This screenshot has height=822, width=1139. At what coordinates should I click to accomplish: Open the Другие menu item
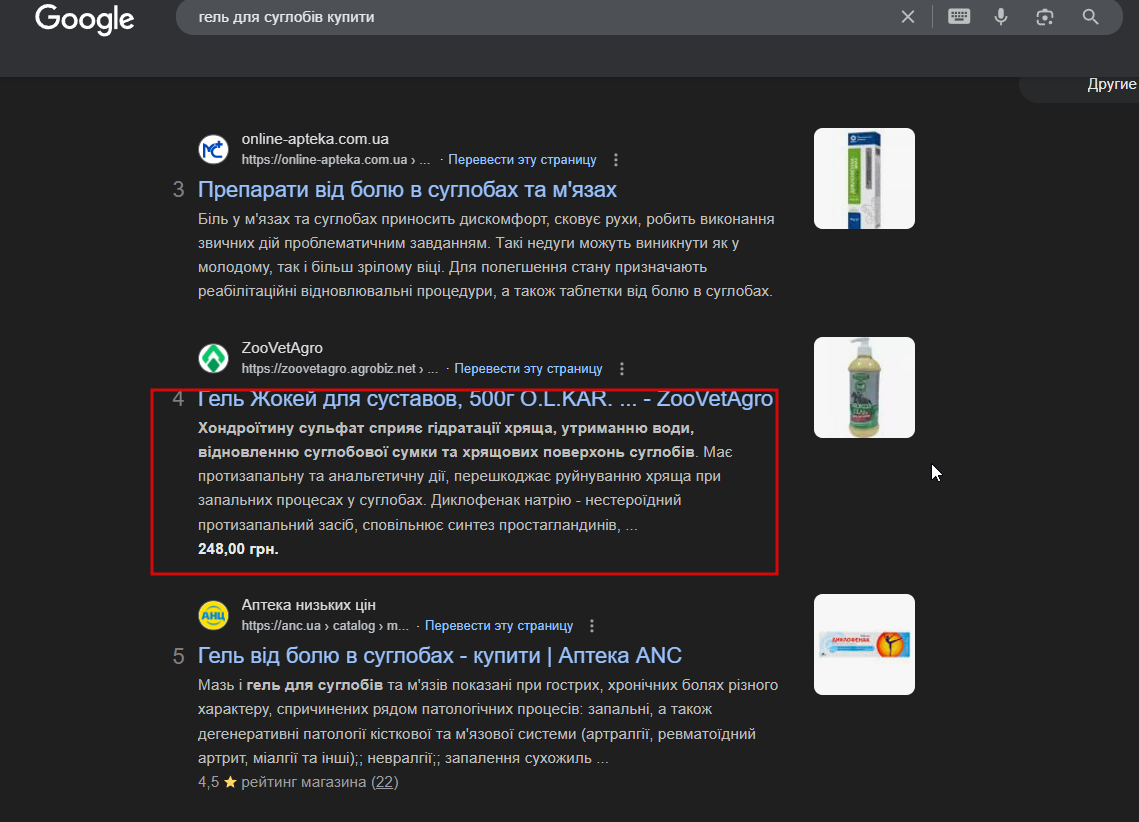tap(1111, 84)
